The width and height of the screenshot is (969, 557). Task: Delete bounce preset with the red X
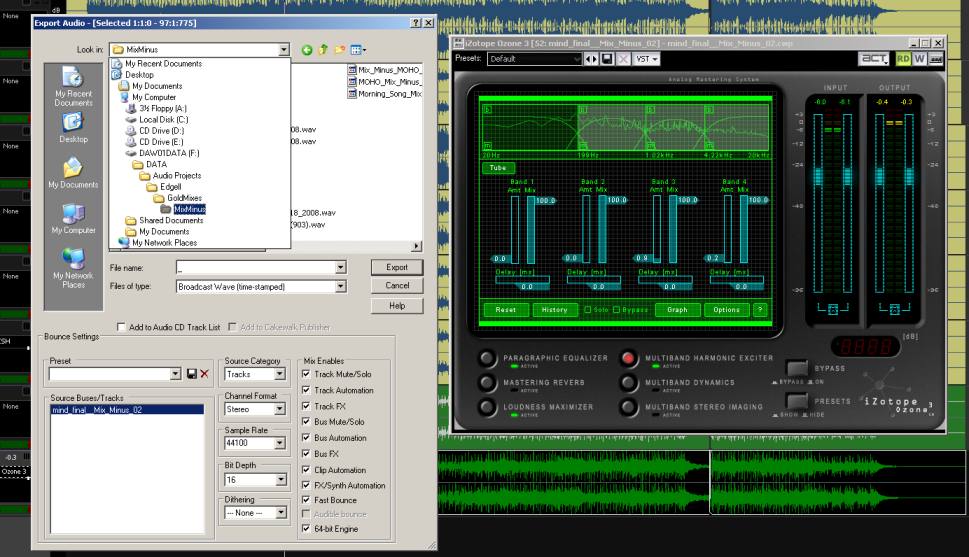[x=204, y=374]
